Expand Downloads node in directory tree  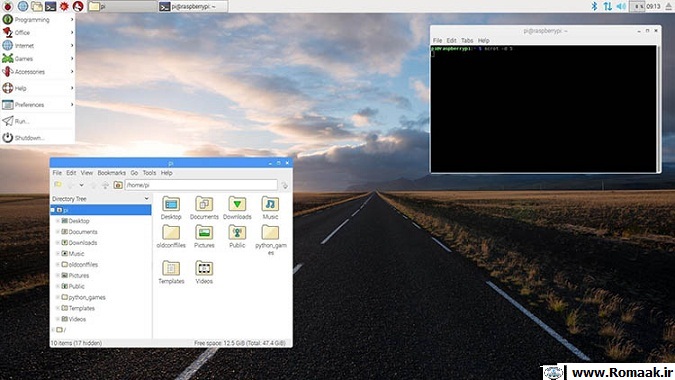58,243
